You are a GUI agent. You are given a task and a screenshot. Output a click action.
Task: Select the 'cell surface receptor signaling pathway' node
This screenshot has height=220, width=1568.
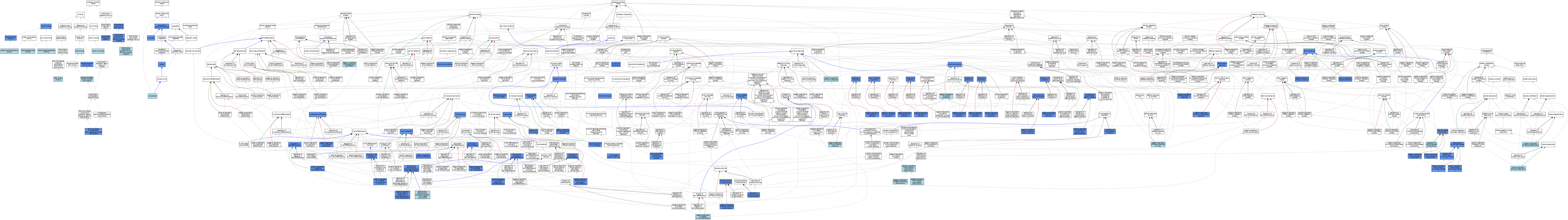tap(576, 65)
